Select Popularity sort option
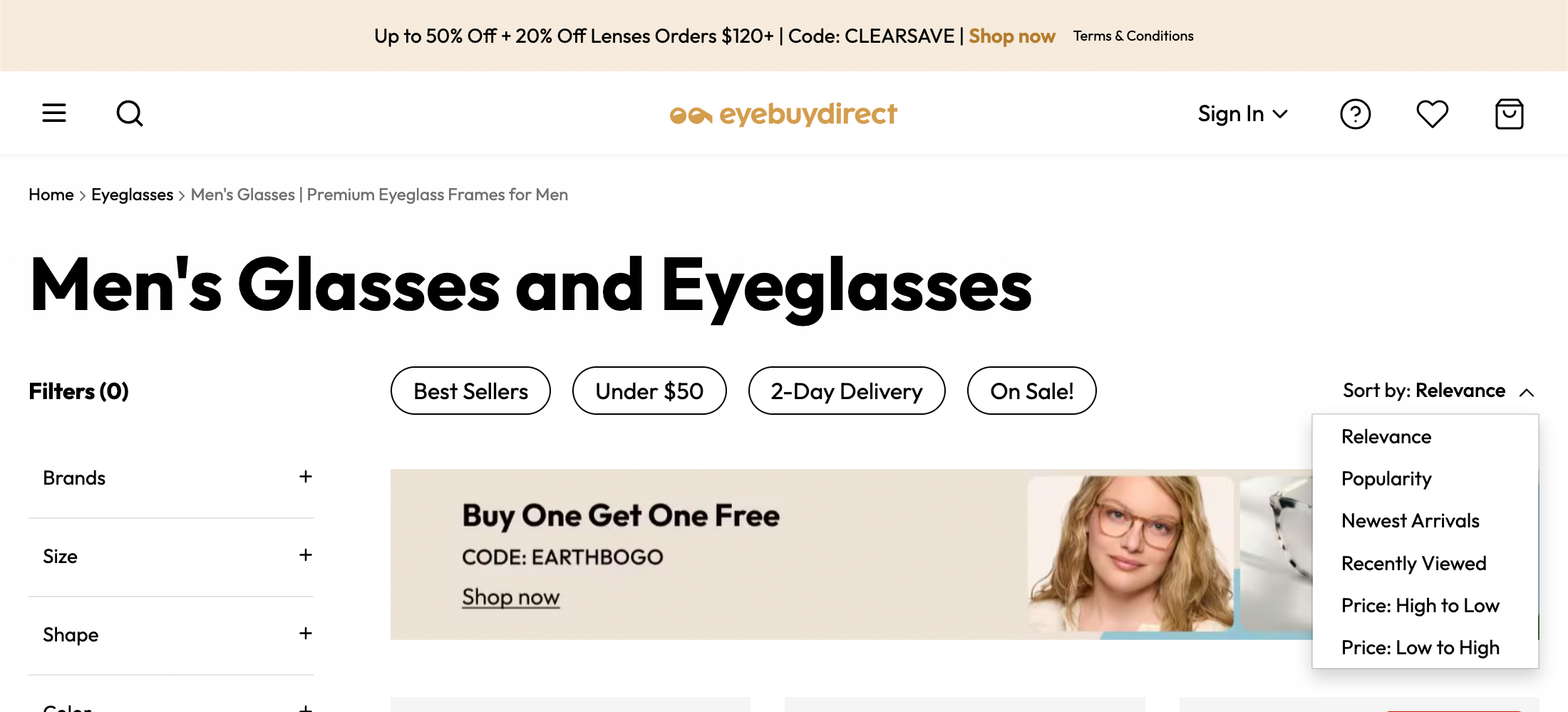Screen dimensions: 1568x712 tap(1386, 479)
